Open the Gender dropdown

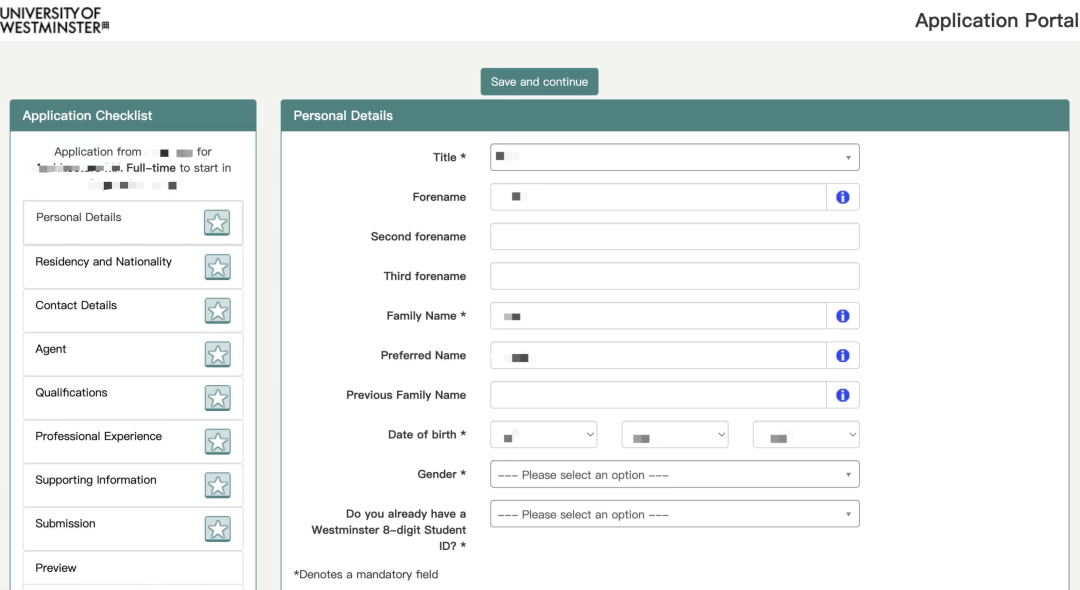674,475
